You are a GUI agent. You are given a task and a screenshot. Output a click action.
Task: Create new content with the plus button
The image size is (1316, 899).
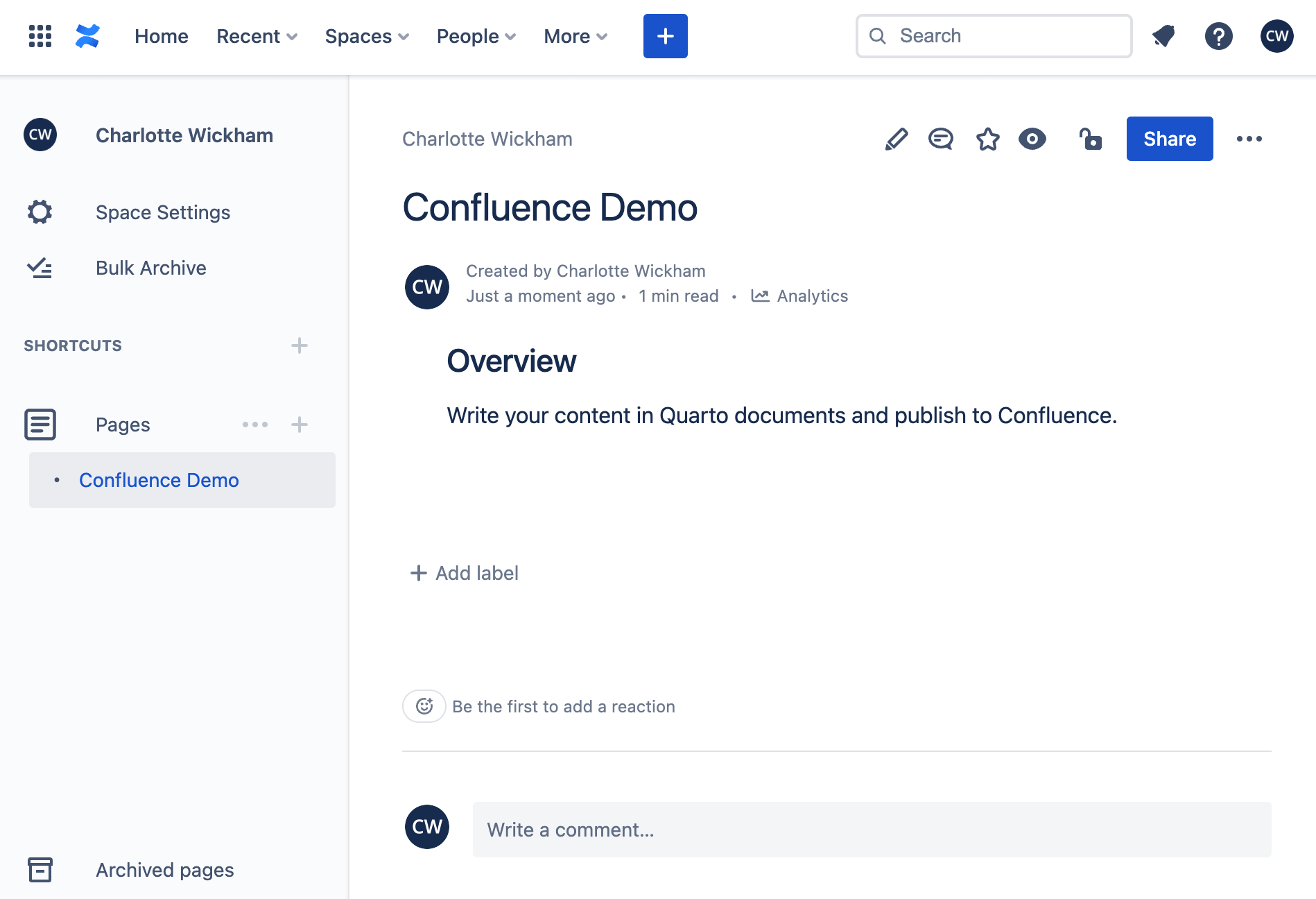click(x=665, y=35)
